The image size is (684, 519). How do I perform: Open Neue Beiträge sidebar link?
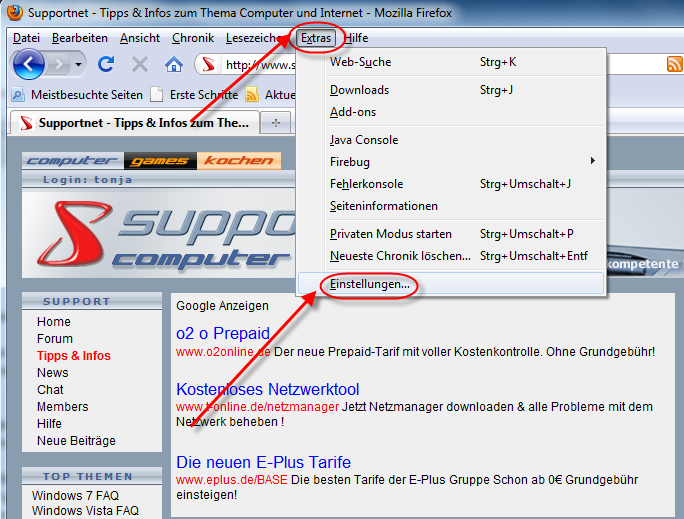click(76, 441)
